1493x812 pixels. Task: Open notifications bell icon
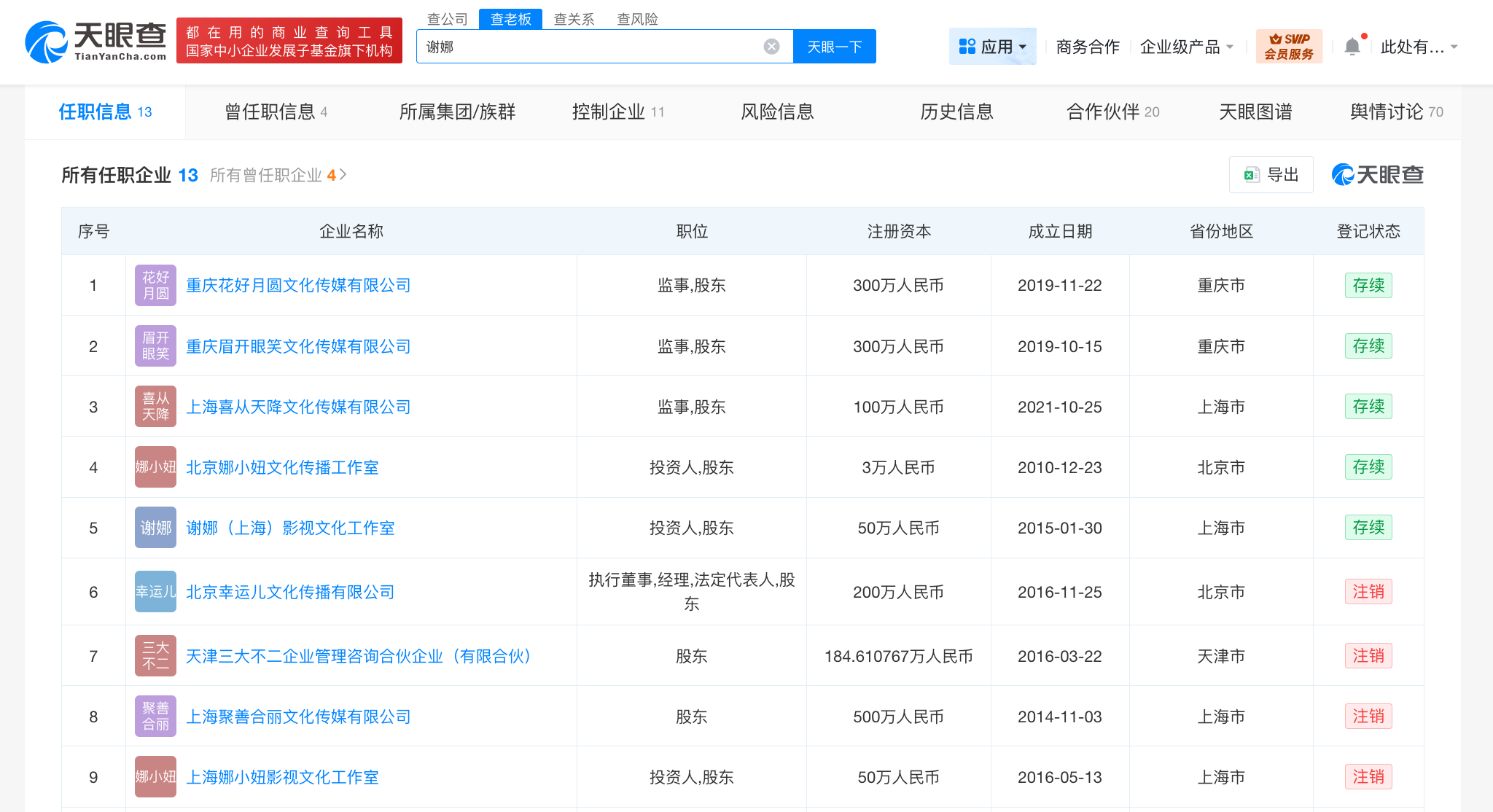tap(1352, 47)
